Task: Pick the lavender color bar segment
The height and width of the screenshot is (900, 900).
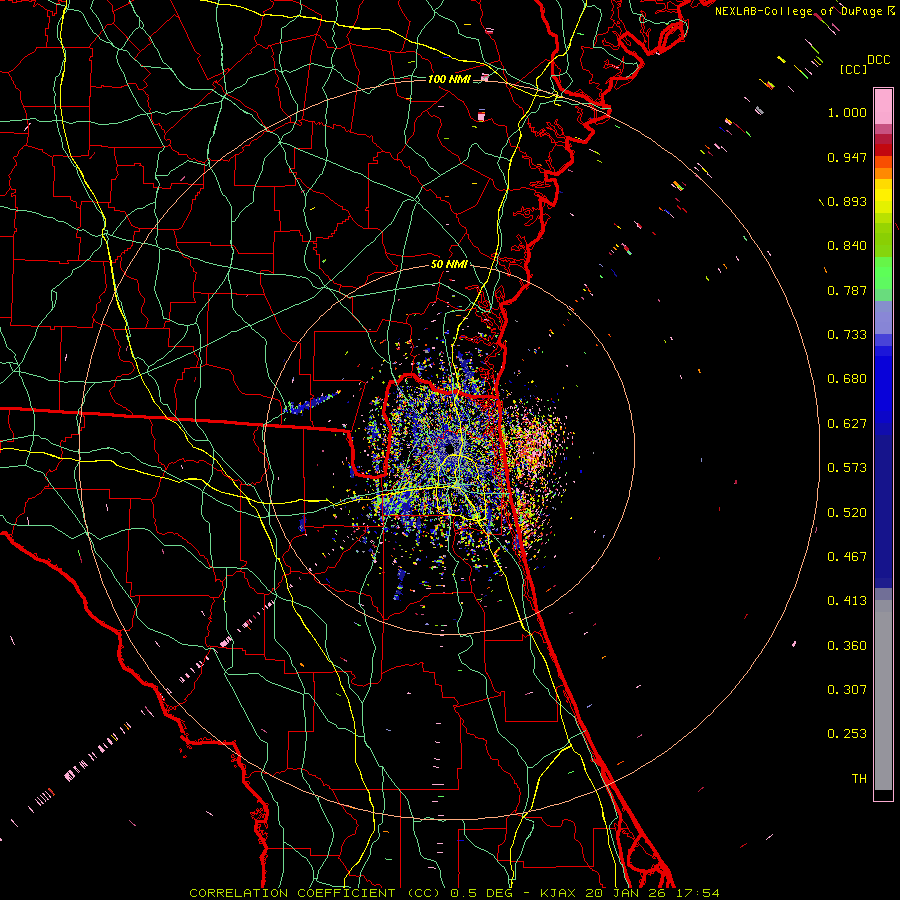Action: click(883, 318)
